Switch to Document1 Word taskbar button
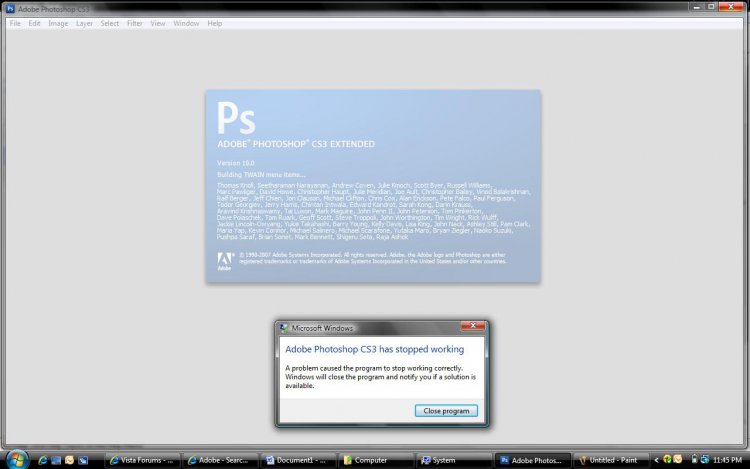 (x=298, y=460)
